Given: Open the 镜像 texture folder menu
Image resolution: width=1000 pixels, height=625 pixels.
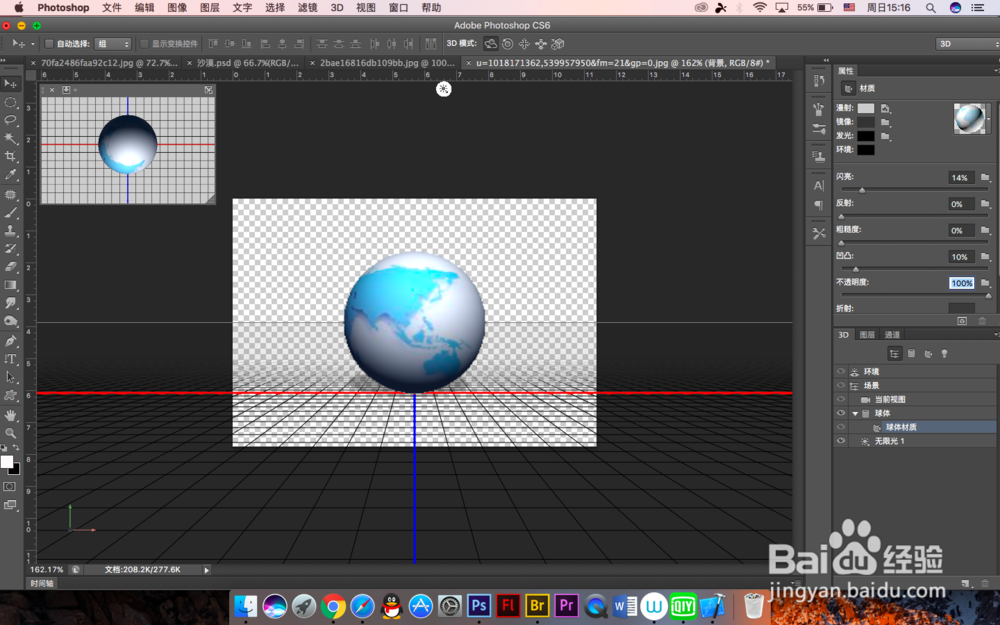Looking at the screenshot, I should pyautogui.click(x=885, y=122).
